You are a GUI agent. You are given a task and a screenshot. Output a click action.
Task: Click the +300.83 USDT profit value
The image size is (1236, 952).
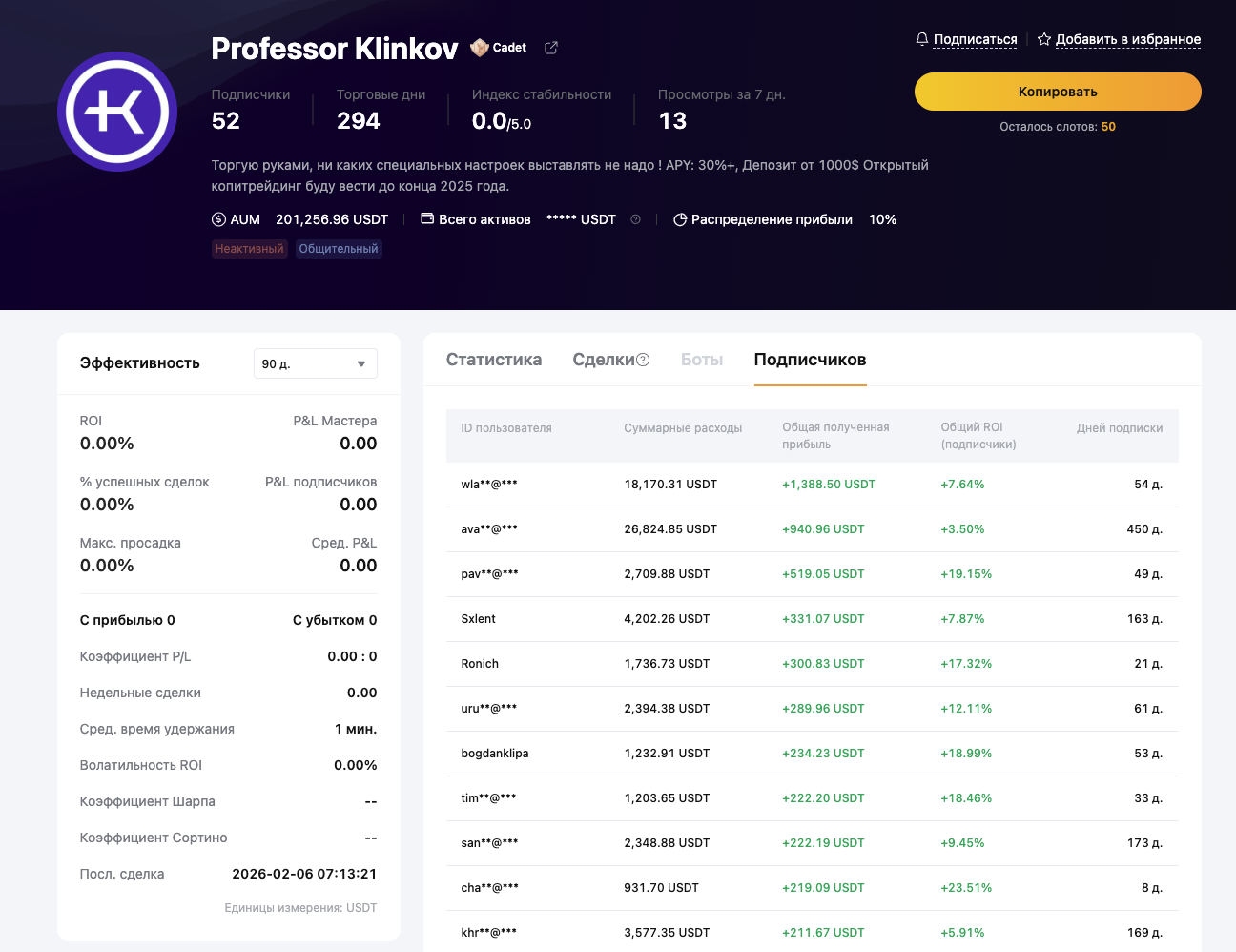[x=823, y=664]
